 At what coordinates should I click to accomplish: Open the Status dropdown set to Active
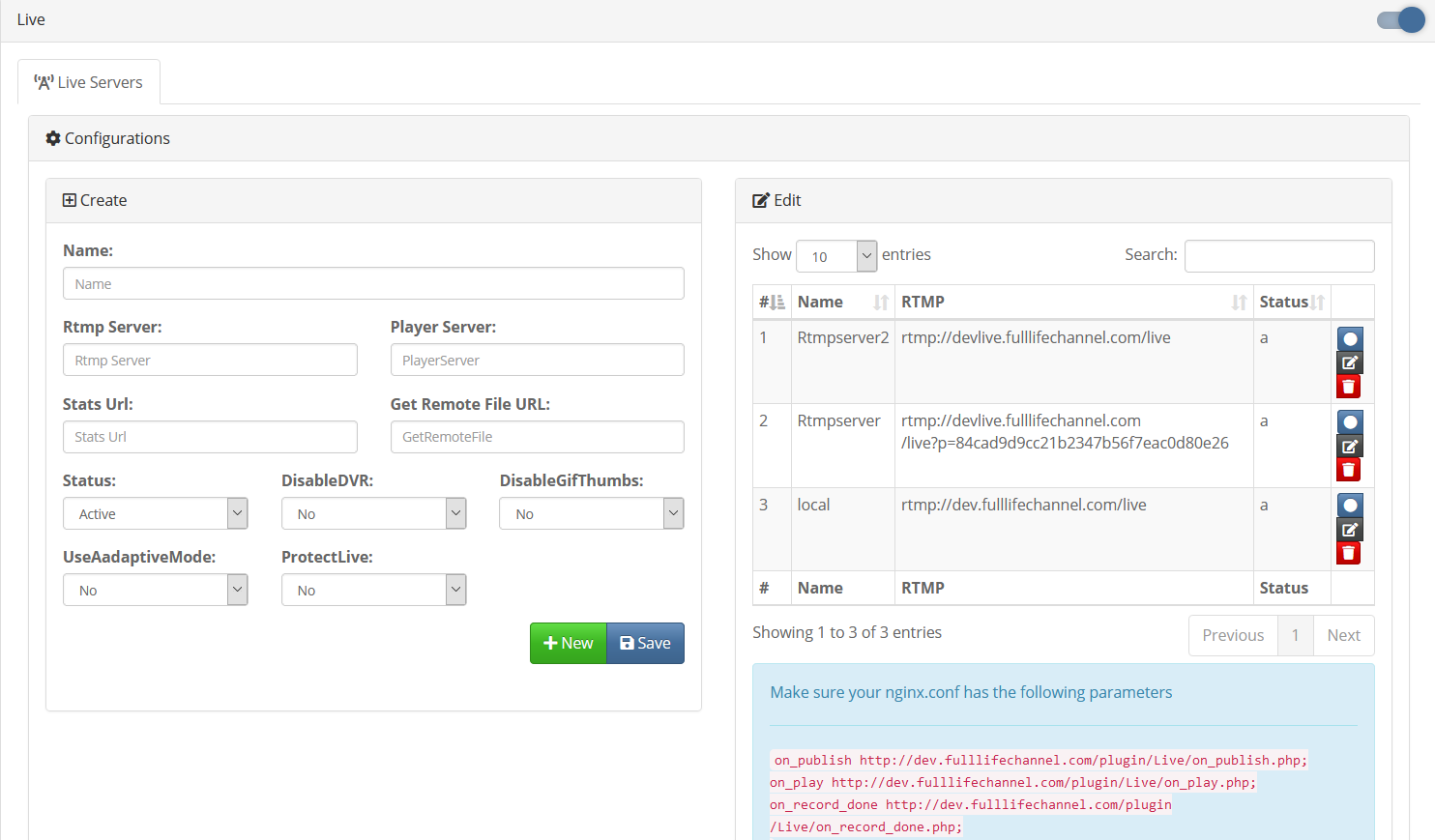click(156, 513)
